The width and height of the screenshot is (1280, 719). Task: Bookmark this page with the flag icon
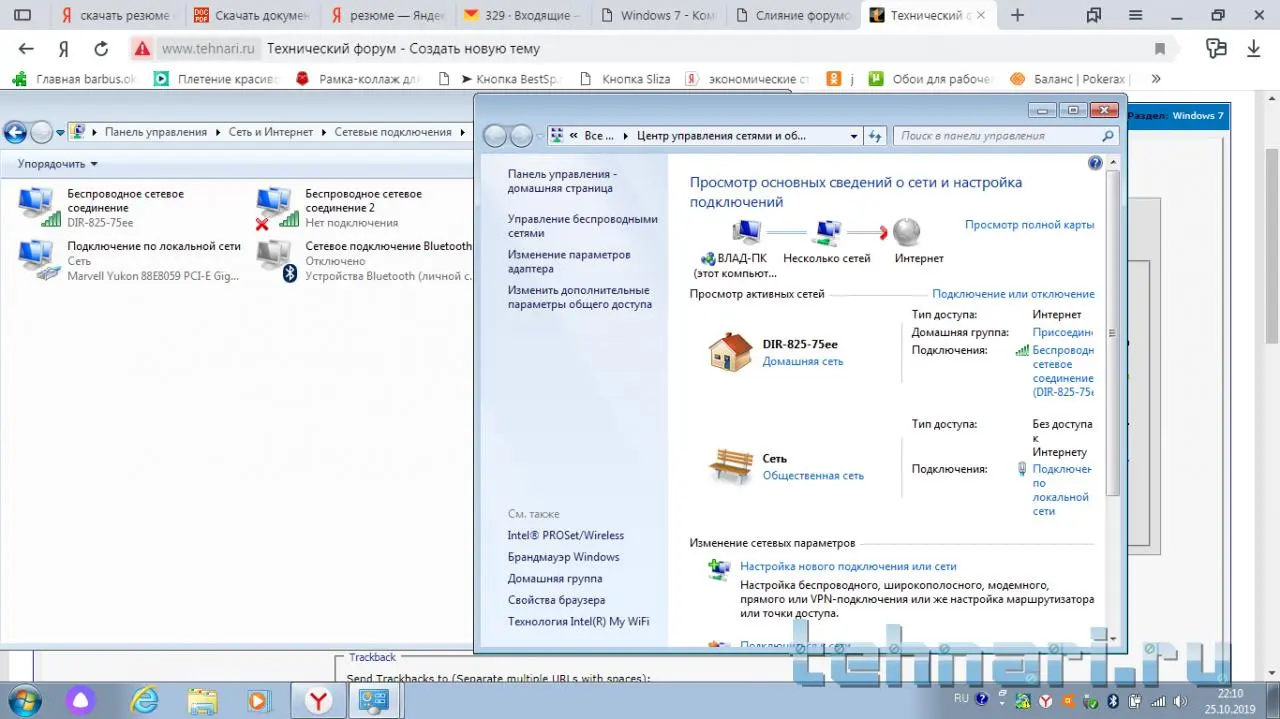[x=1160, y=48]
